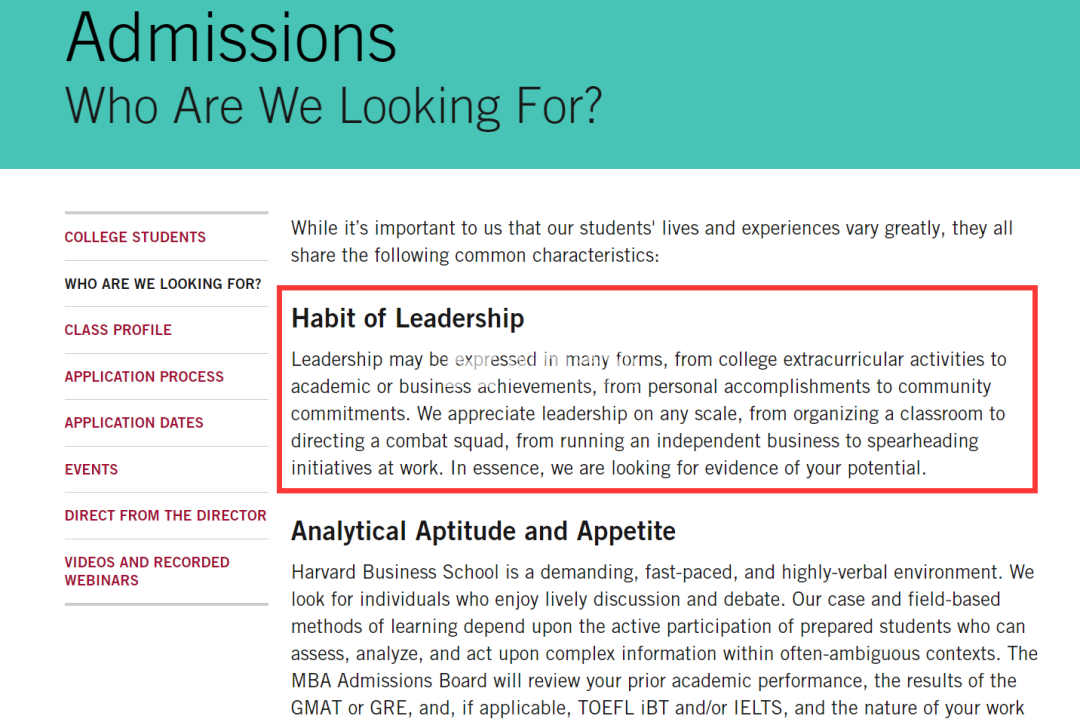Viewport: 1080px width, 722px height.
Task: Select Who Are We Looking For? in sidebar
Action: tap(163, 284)
